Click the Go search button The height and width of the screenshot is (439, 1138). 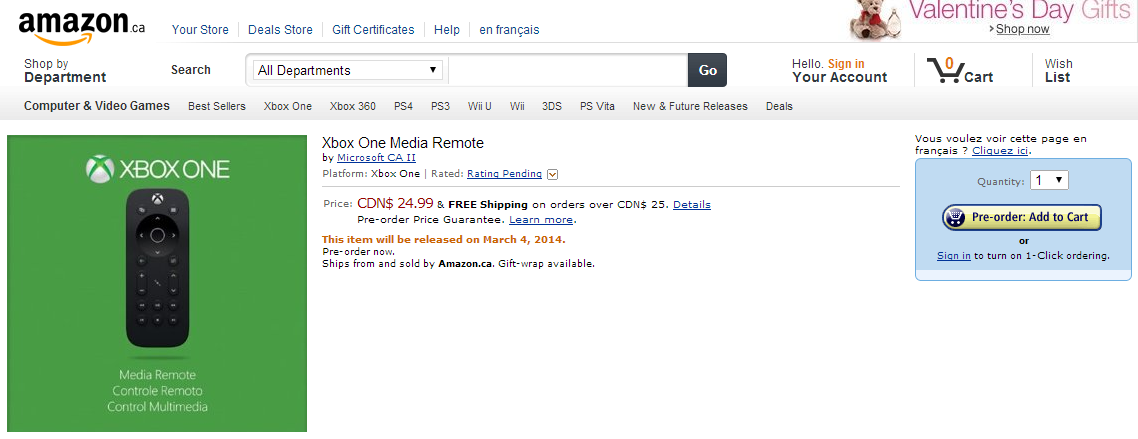708,70
